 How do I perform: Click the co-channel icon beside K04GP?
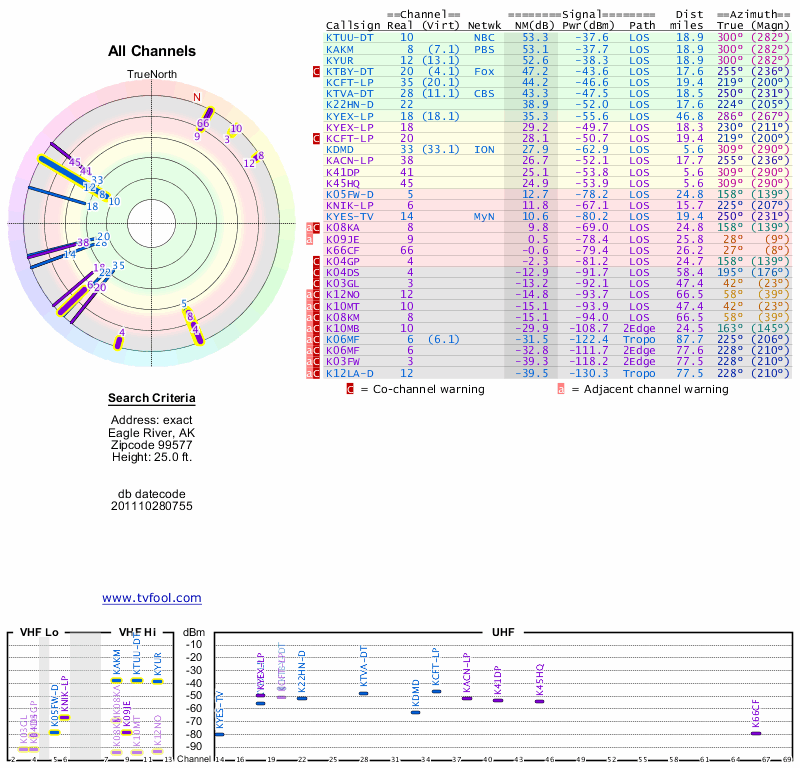point(316,261)
